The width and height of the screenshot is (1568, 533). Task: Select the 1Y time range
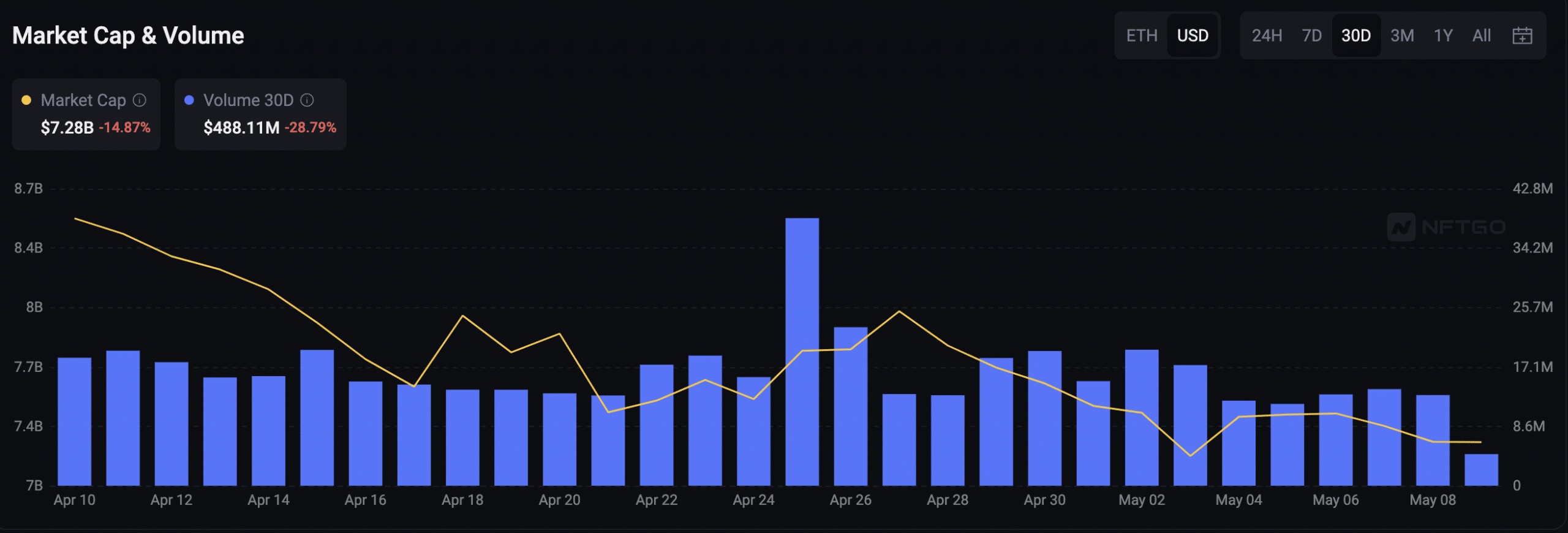tap(1443, 36)
